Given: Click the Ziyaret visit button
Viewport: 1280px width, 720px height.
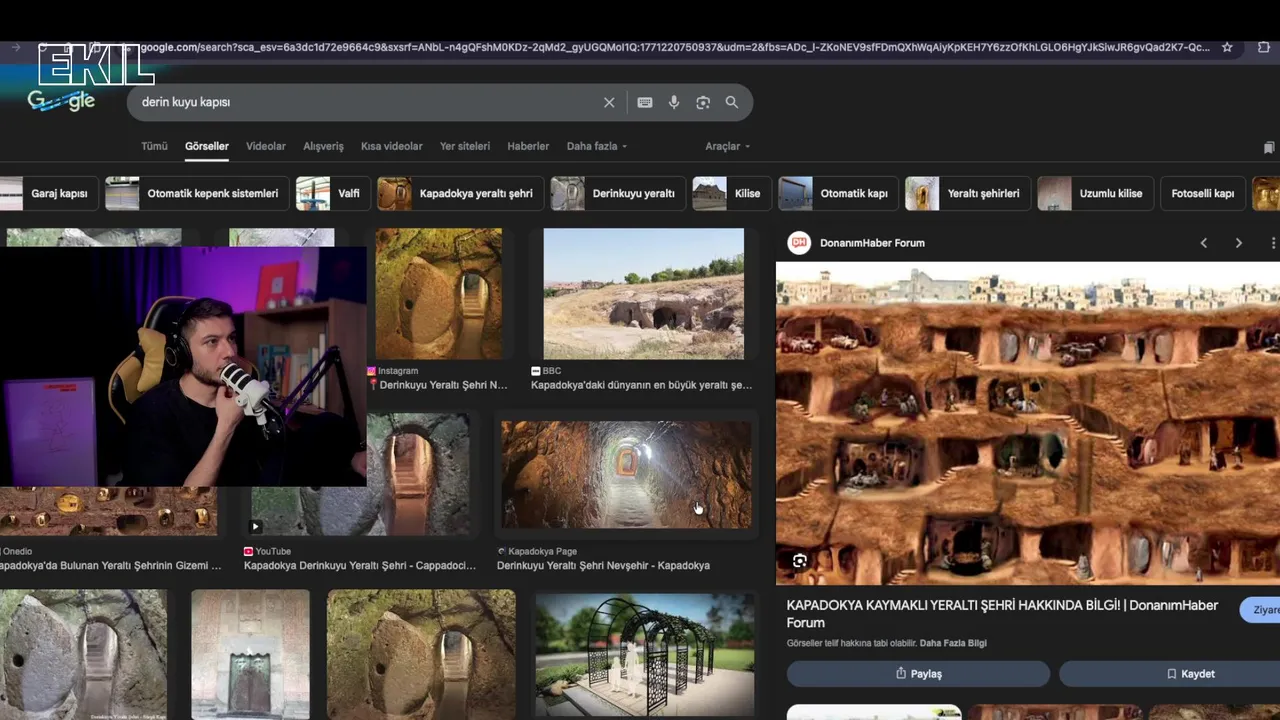Looking at the screenshot, I should [1261, 610].
